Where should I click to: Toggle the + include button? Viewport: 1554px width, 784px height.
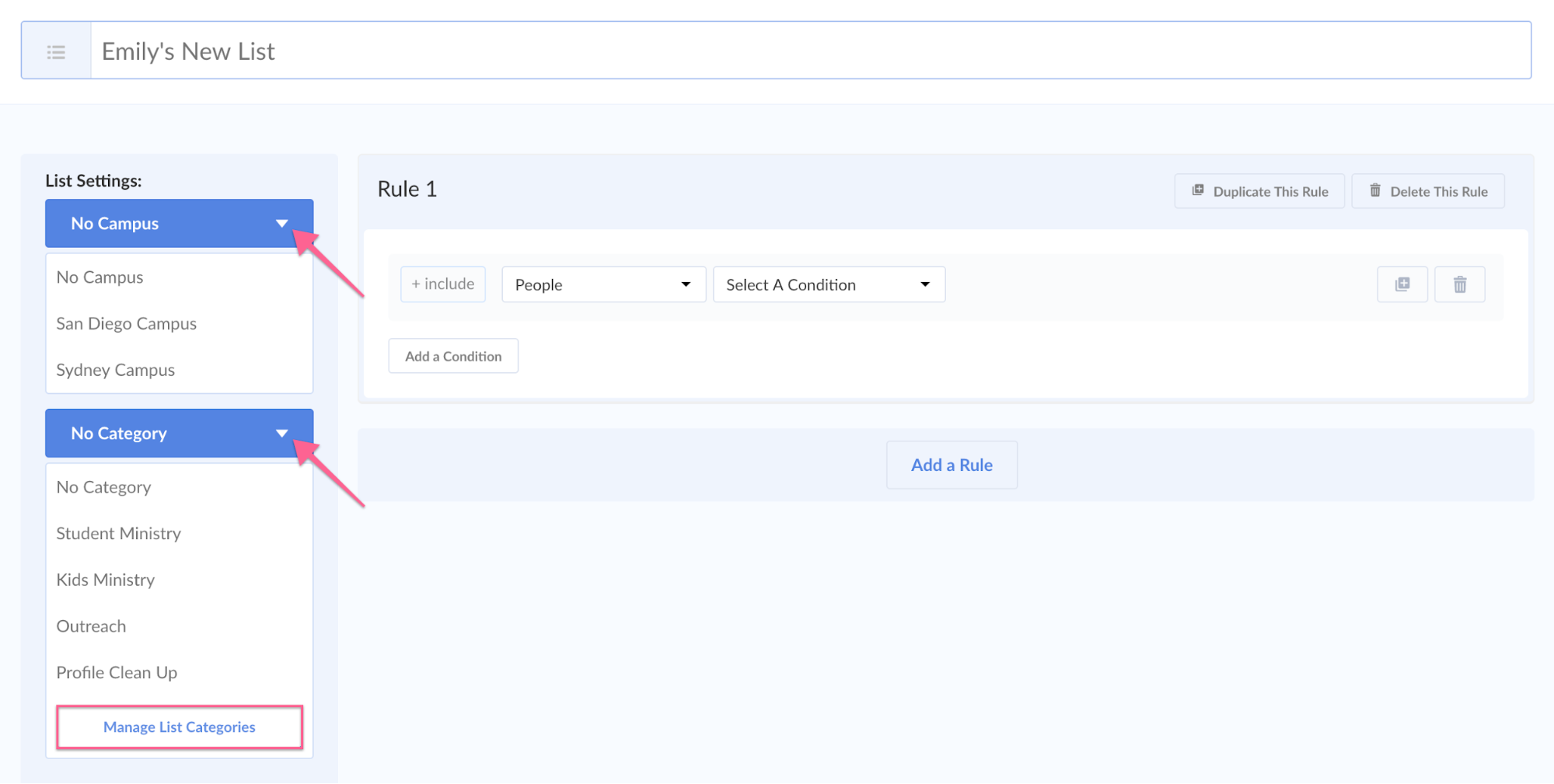point(442,284)
